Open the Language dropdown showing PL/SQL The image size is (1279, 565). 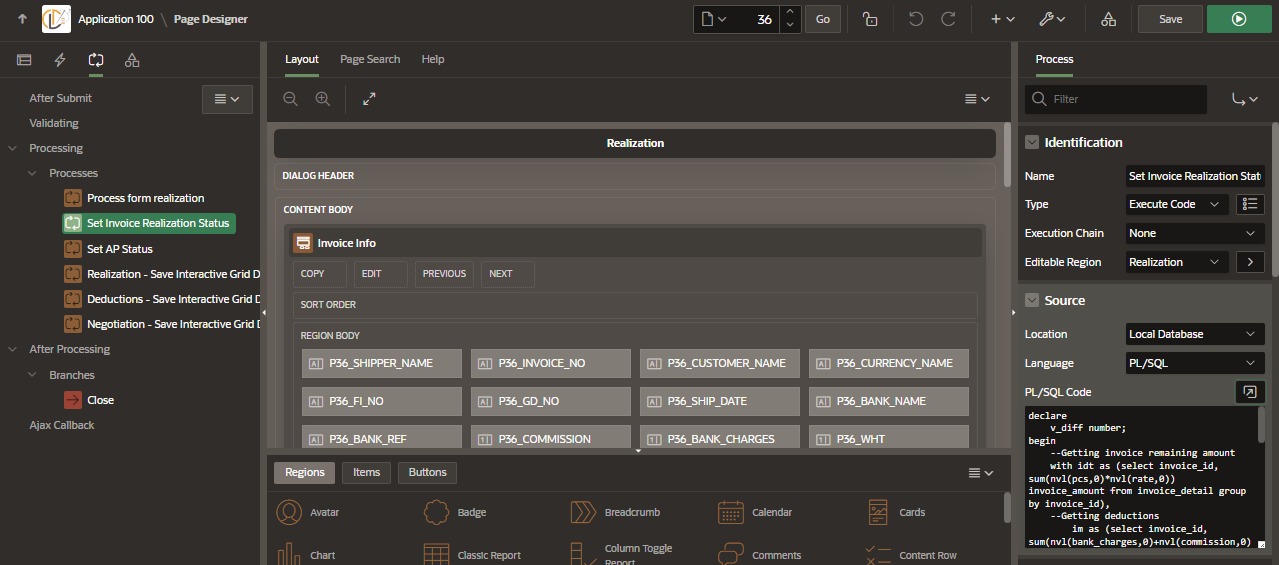[x=1194, y=363]
